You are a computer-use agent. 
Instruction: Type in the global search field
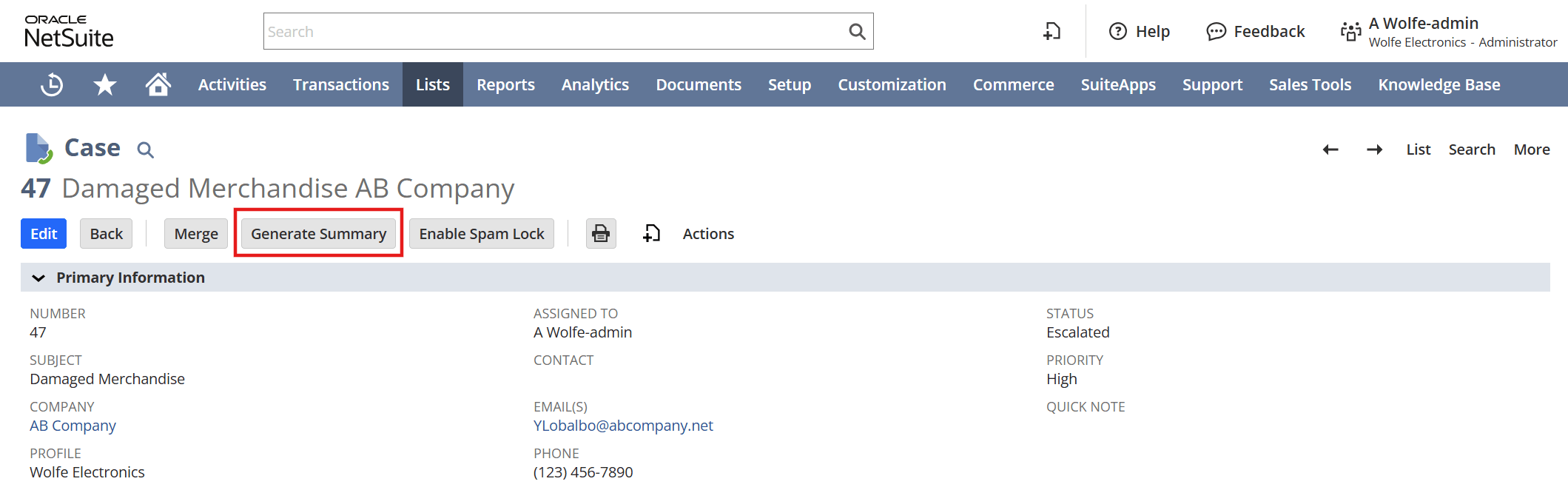pos(518,31)
